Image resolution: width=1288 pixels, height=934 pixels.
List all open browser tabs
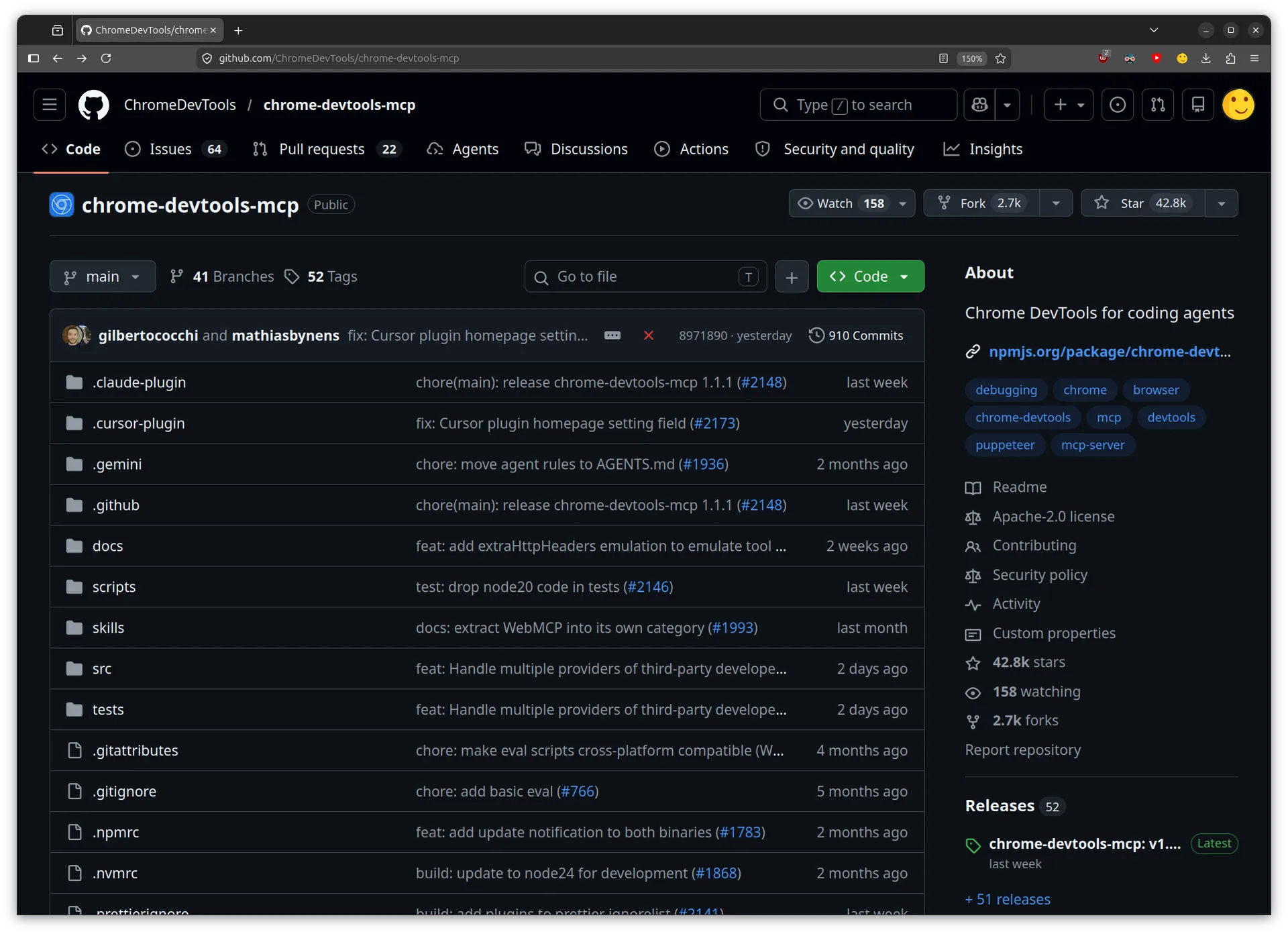point(1154,30)
